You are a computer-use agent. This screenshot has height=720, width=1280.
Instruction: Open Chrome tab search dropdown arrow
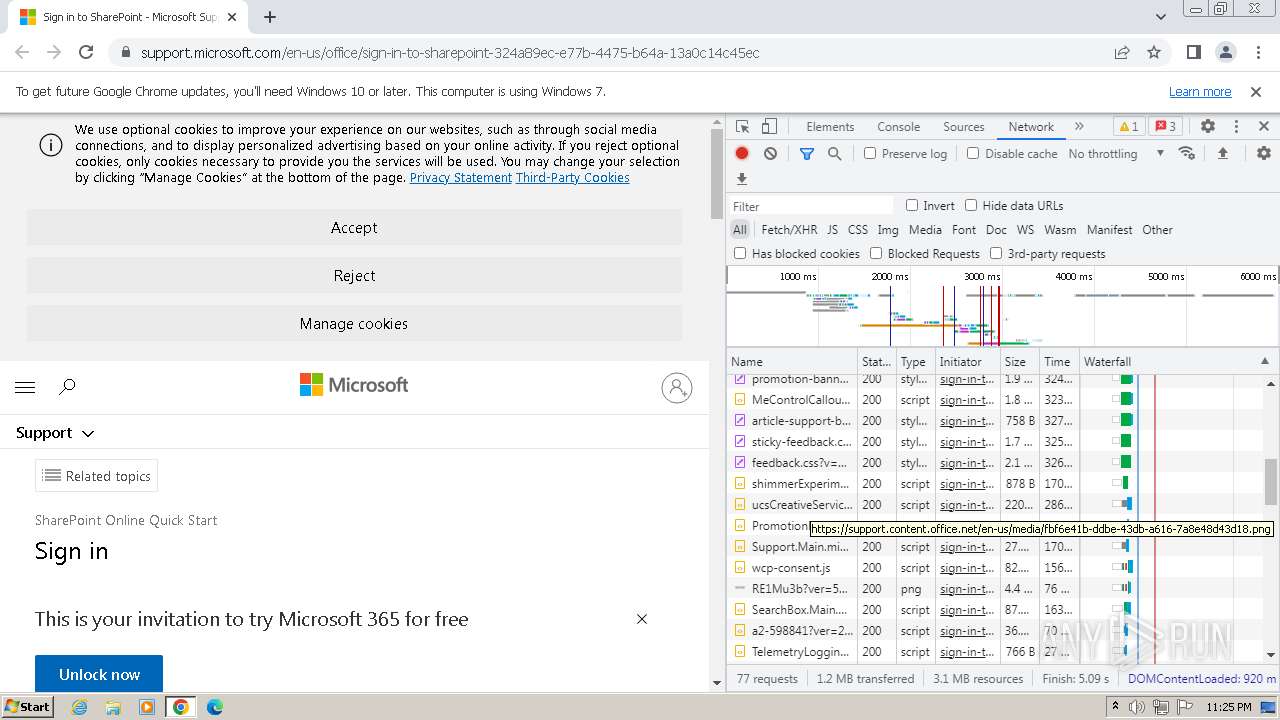[x=1160, y=17]
